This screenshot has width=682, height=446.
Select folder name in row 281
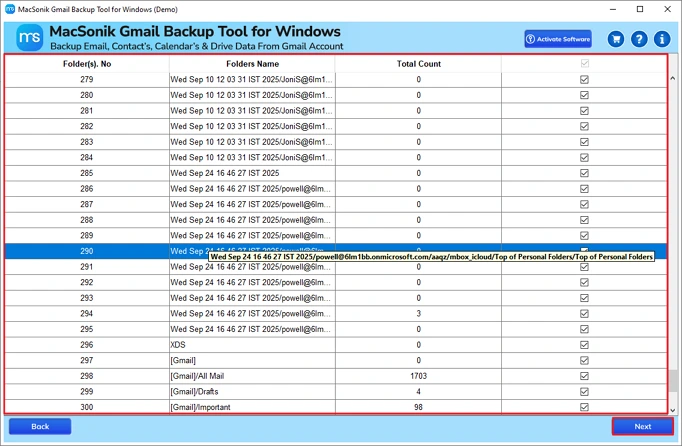coord(251,111)
